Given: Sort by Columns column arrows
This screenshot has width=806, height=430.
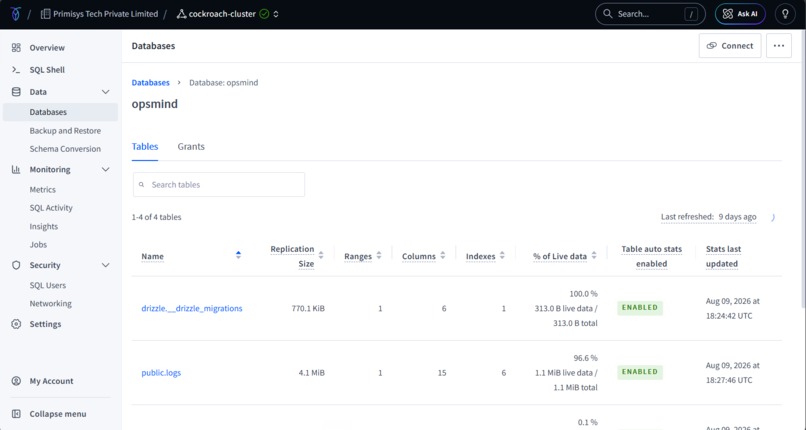Looking at the screenshot, I should pos(443,255).
